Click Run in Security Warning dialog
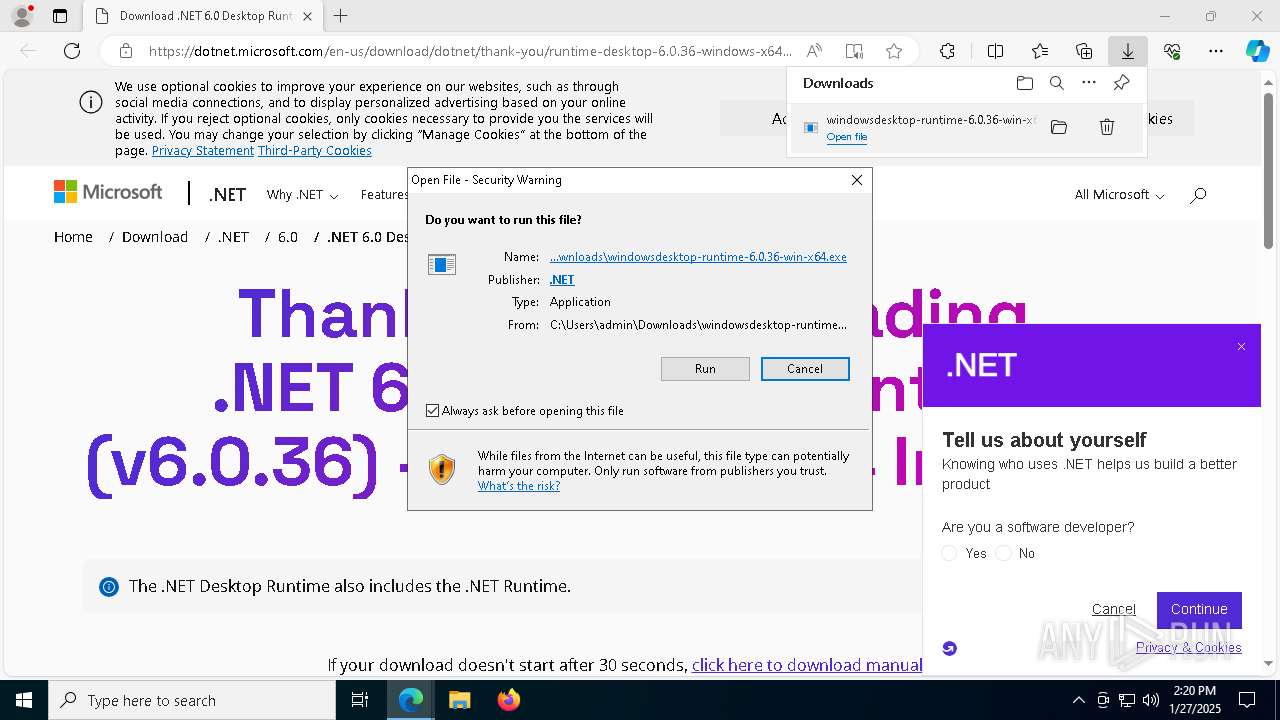1280x720 pixels. [705, 369]
